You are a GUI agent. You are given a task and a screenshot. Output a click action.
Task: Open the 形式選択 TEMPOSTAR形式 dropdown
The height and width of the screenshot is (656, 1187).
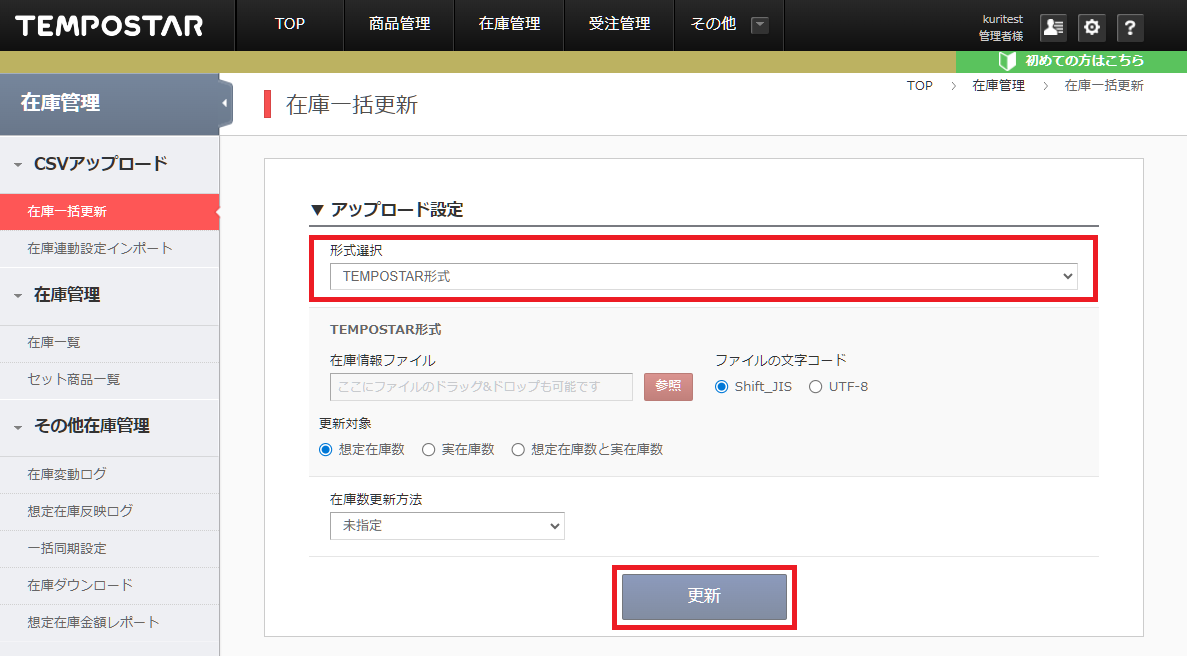pyautogui.click(x=703, y=277)
